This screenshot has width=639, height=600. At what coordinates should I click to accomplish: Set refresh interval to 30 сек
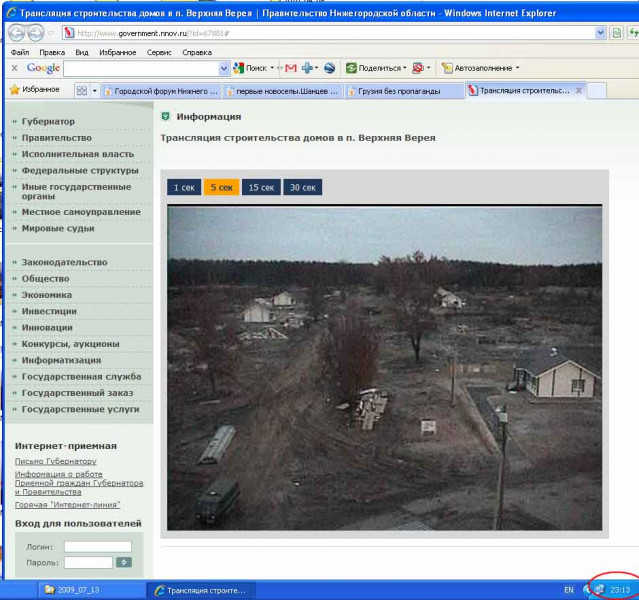click(x=303, y=188)
